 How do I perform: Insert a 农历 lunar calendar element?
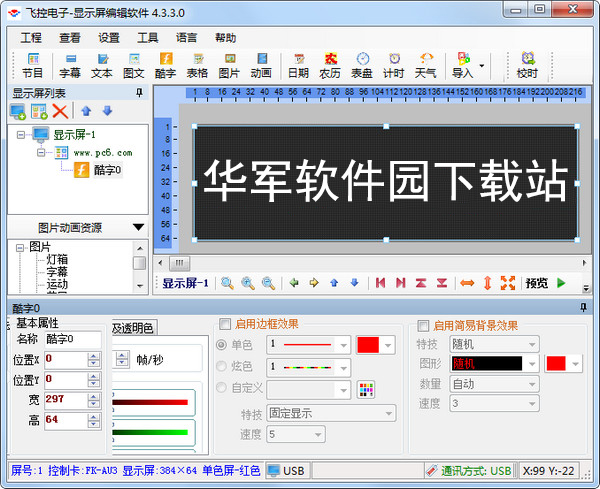pyautogui.click(x=330, y=65)
